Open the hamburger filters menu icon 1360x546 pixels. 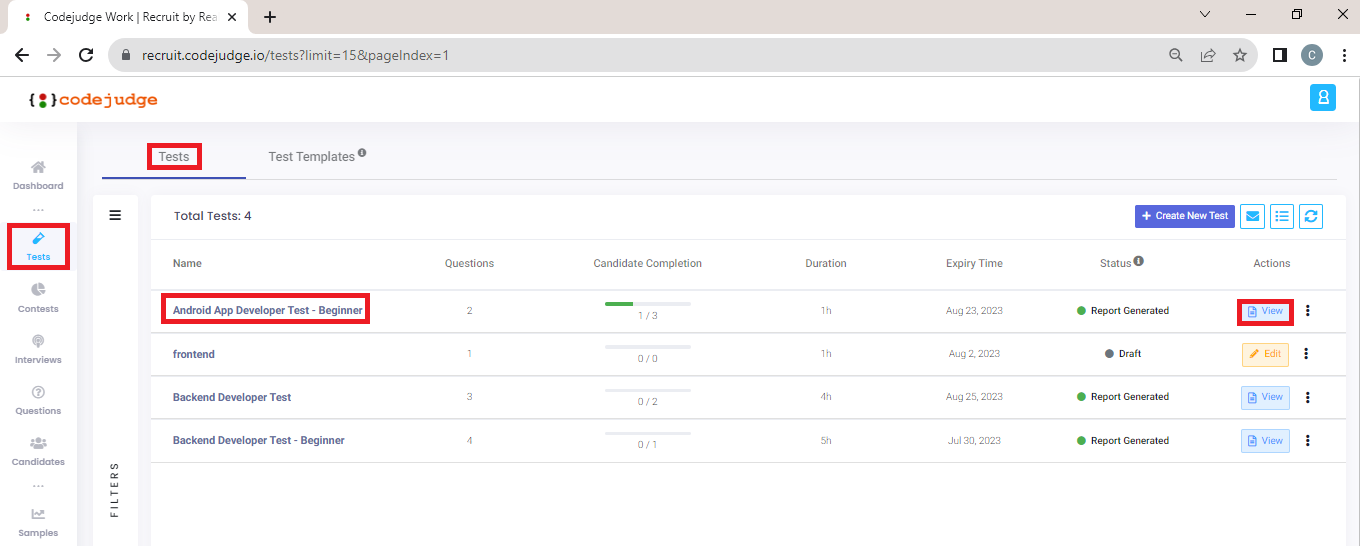(x=115, y=215)
